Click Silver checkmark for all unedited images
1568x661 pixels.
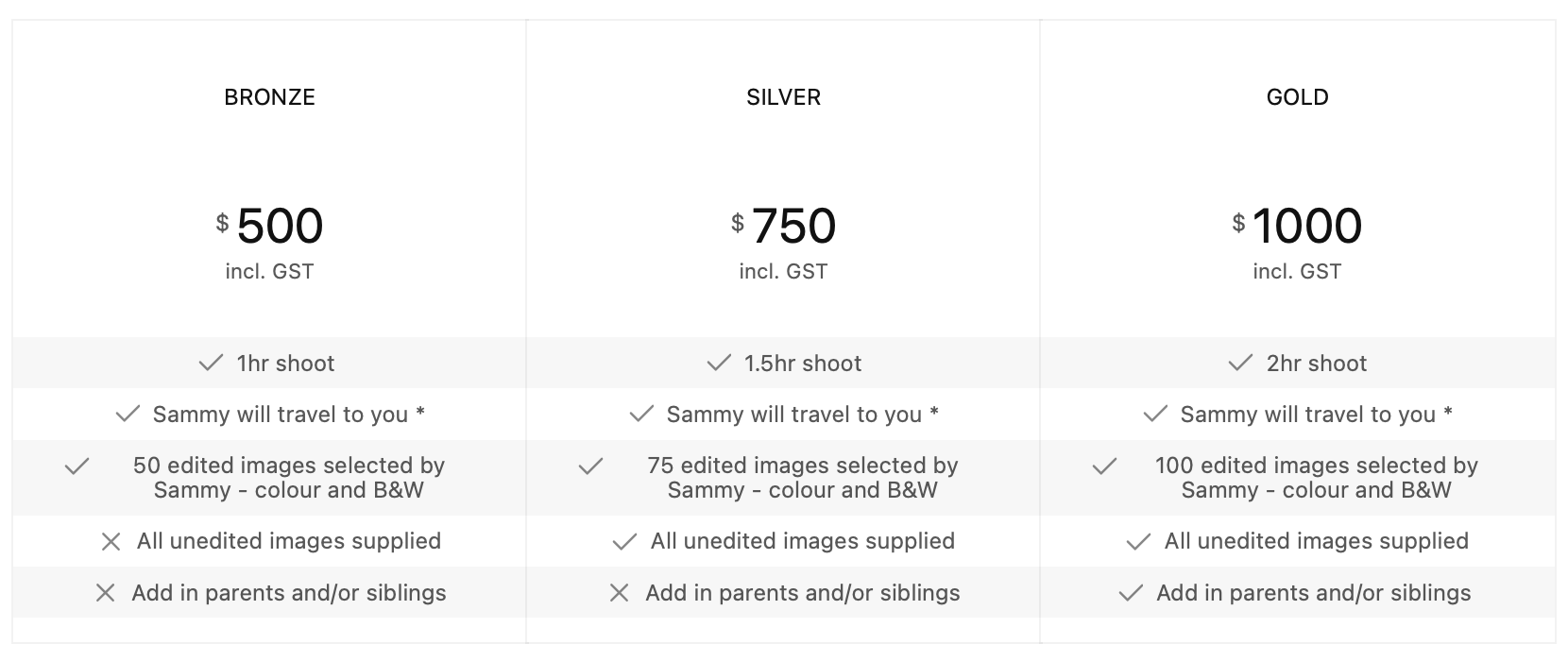(x=624, y=542)
